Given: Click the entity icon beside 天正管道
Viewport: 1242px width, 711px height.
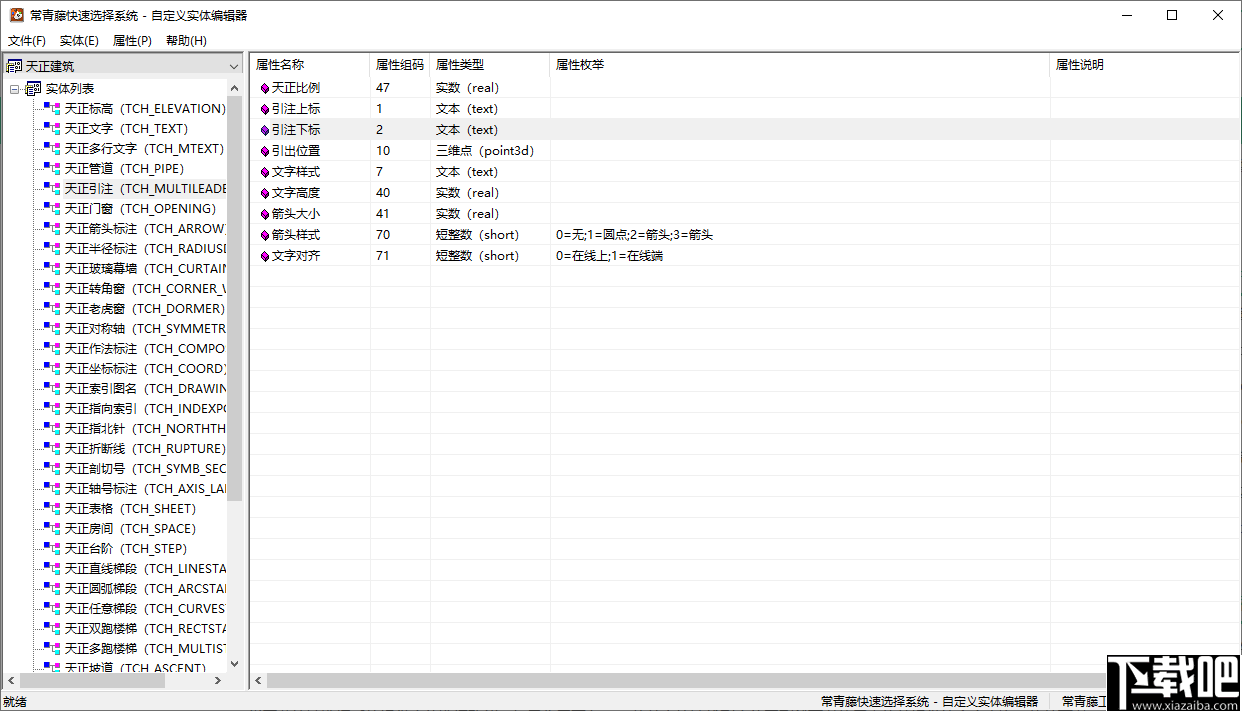Looking at the screenshot, I should point(51,168).
